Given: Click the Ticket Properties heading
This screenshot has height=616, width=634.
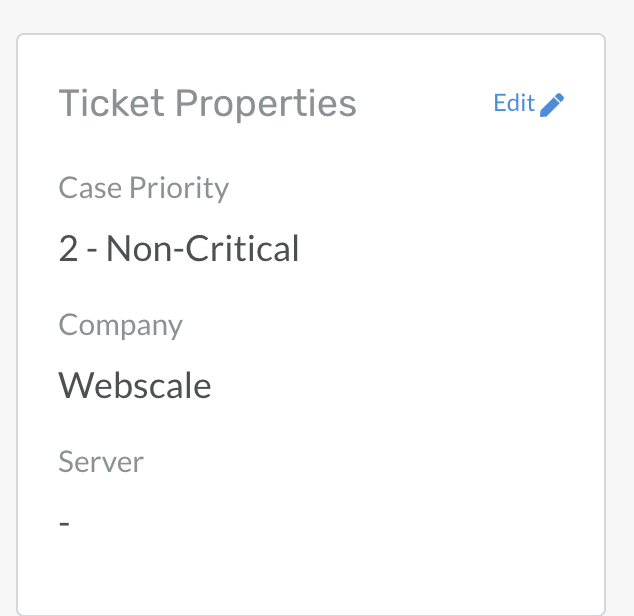Looking at the screenshot, I should pyautogui.click(x=207, y=103).
